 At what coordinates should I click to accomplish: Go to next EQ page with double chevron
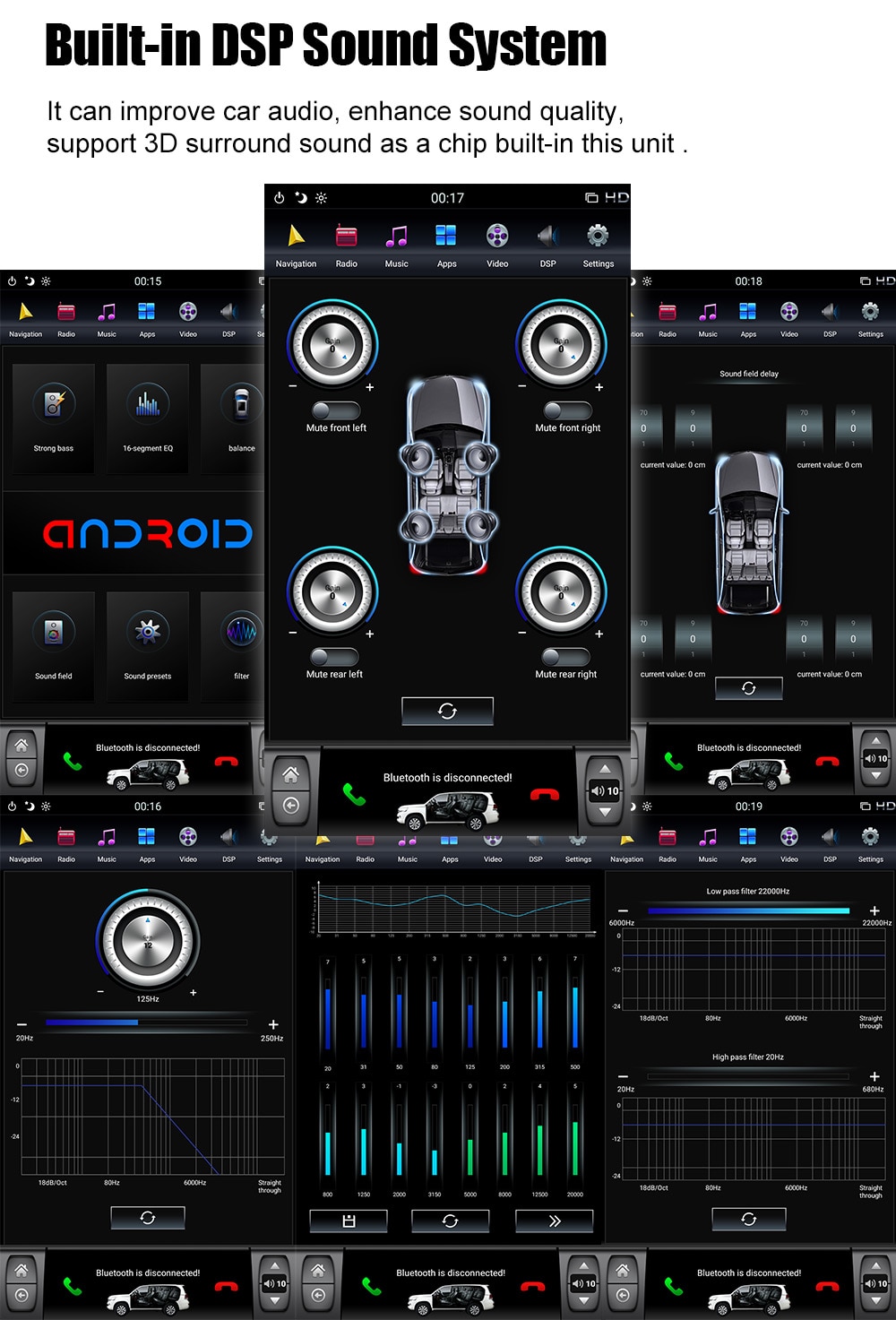tap(555, 1221)
